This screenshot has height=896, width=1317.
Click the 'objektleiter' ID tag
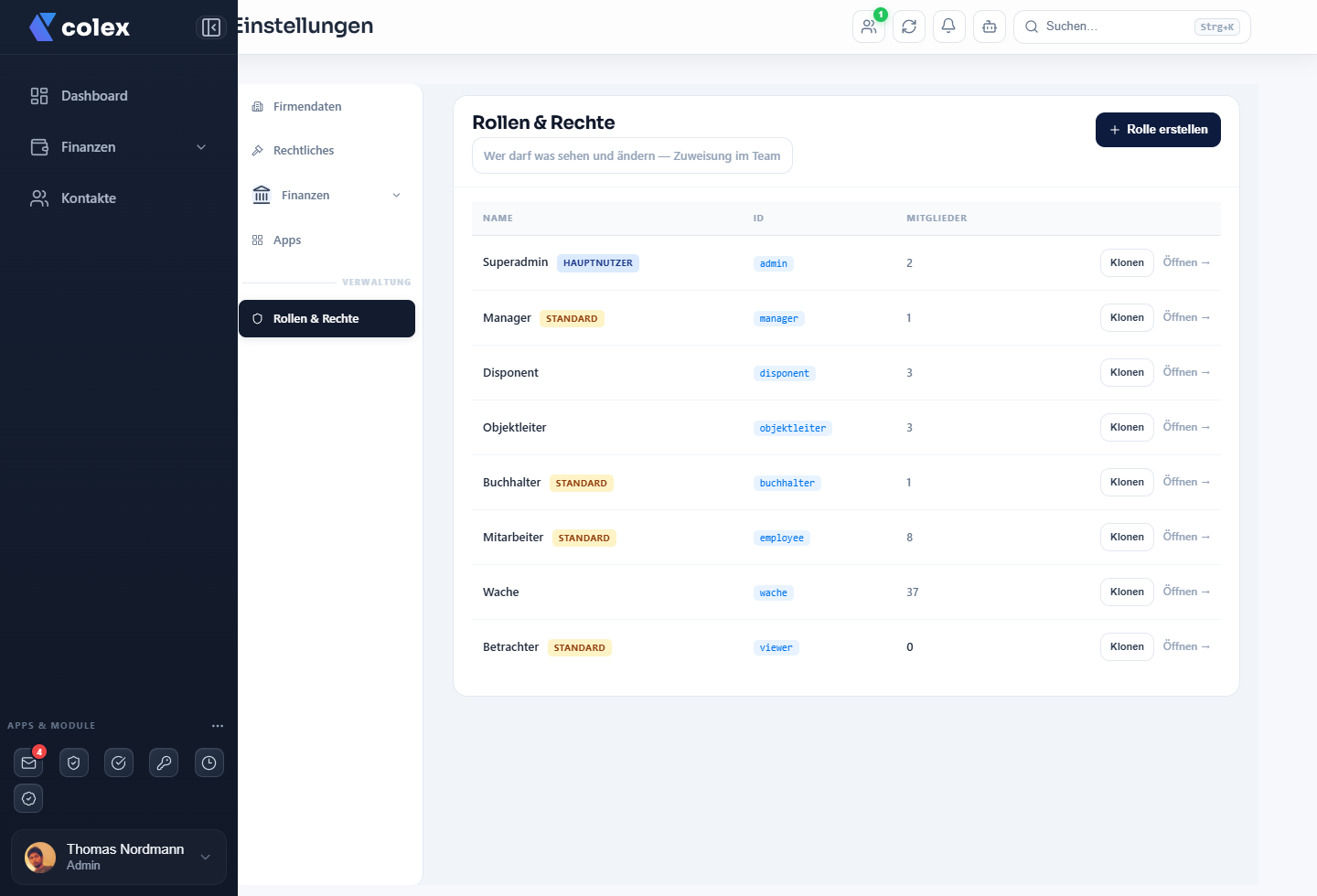point(792,428)
